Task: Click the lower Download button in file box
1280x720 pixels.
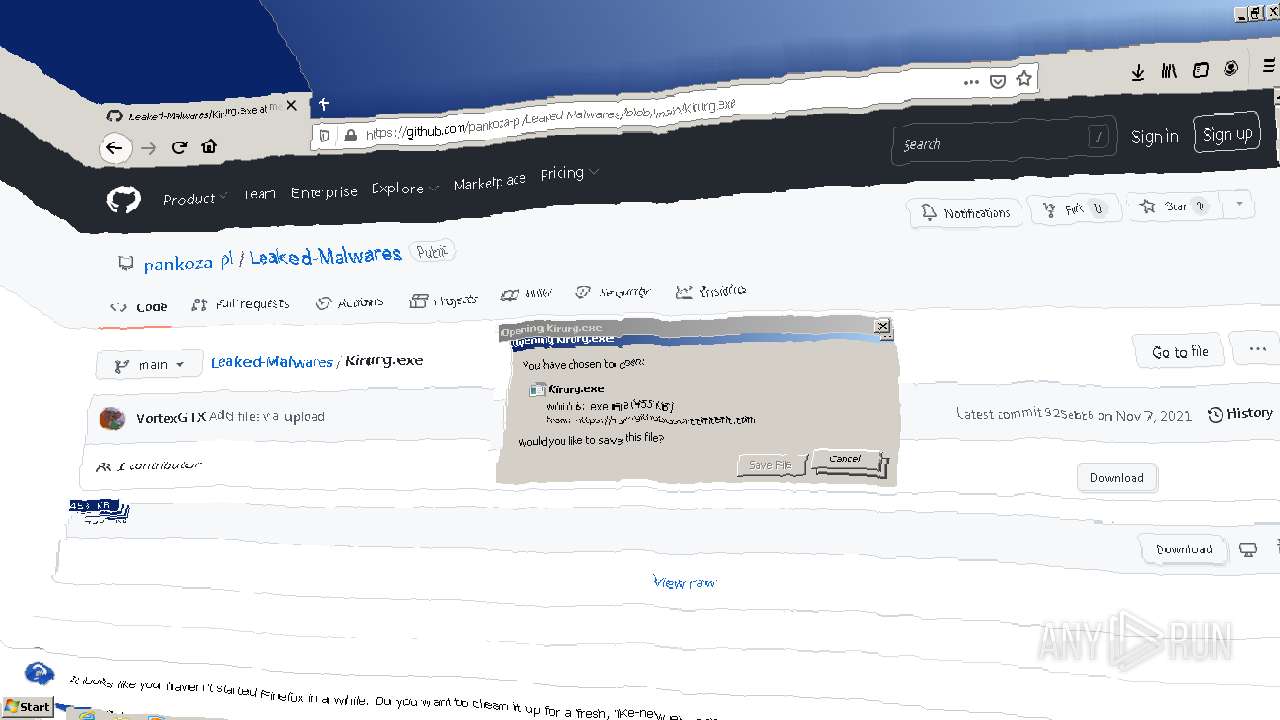Action: [1184, 549]
